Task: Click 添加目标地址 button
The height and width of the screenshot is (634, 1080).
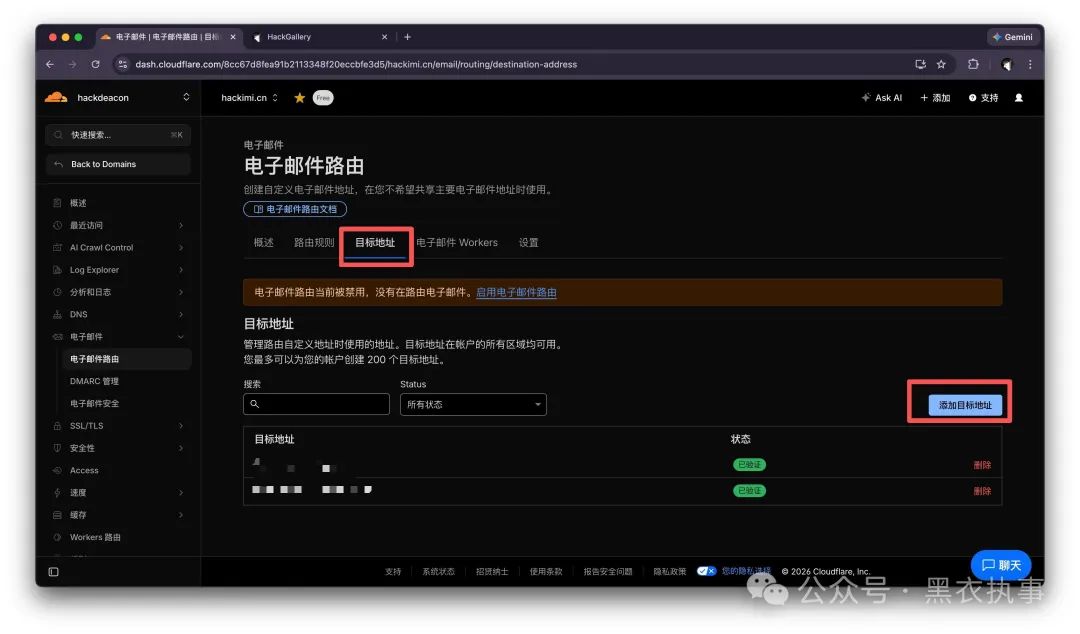Action: click(x=965, y=405)
